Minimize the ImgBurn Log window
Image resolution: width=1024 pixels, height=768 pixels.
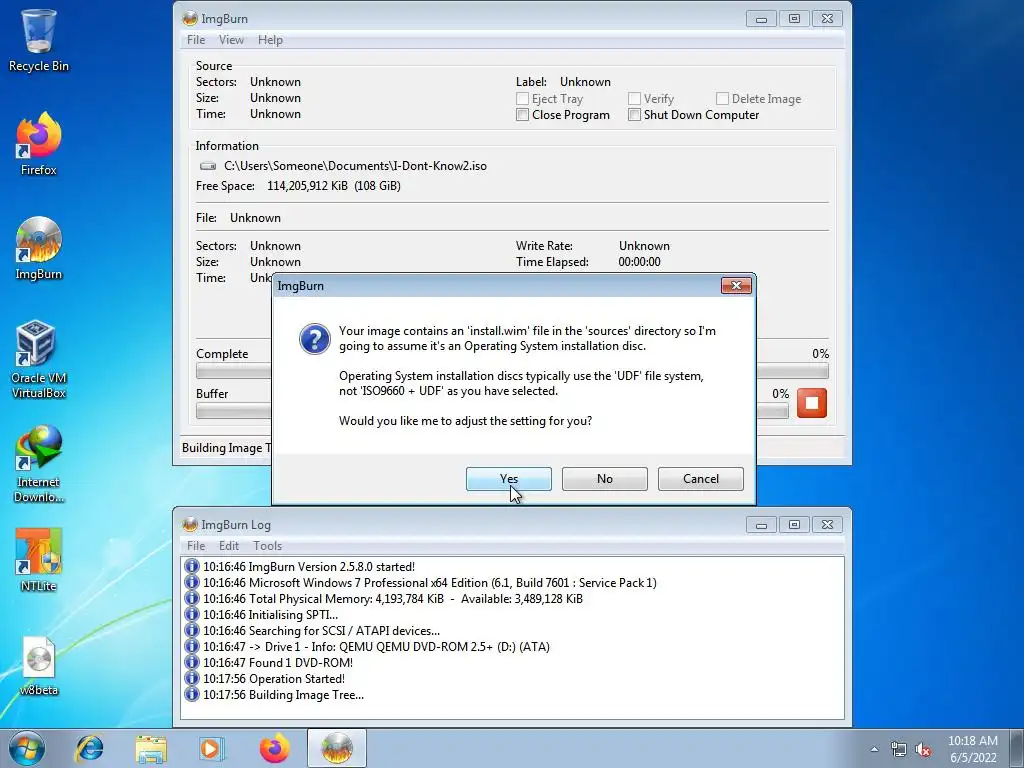[x=761, y=524]
